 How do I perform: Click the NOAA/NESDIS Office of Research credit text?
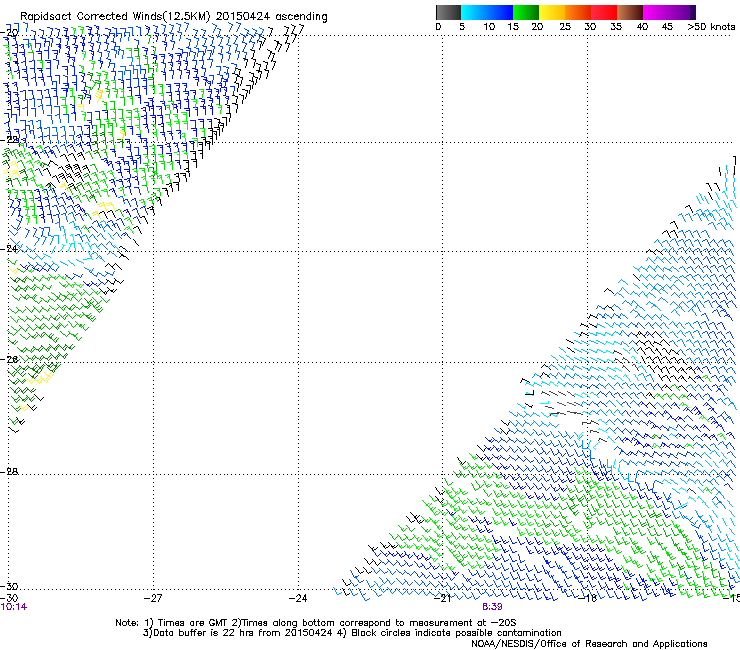point(589,644)
